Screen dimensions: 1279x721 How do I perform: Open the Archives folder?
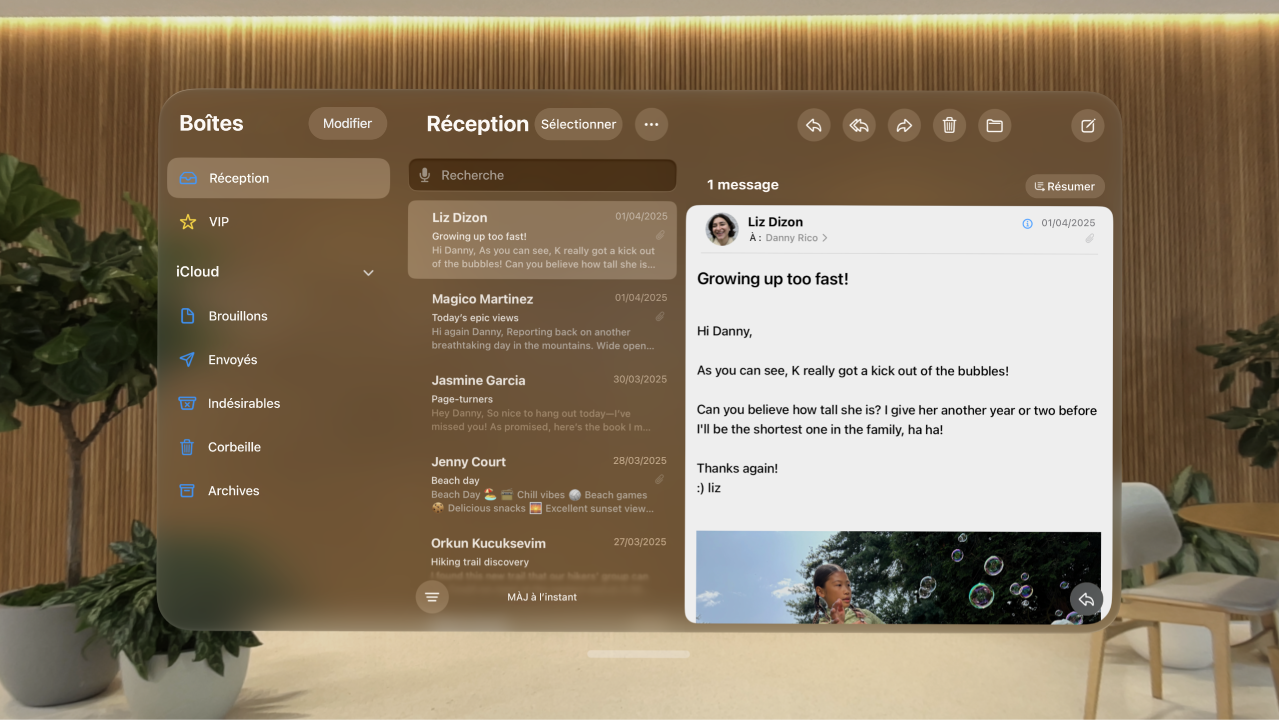point(278,491)
